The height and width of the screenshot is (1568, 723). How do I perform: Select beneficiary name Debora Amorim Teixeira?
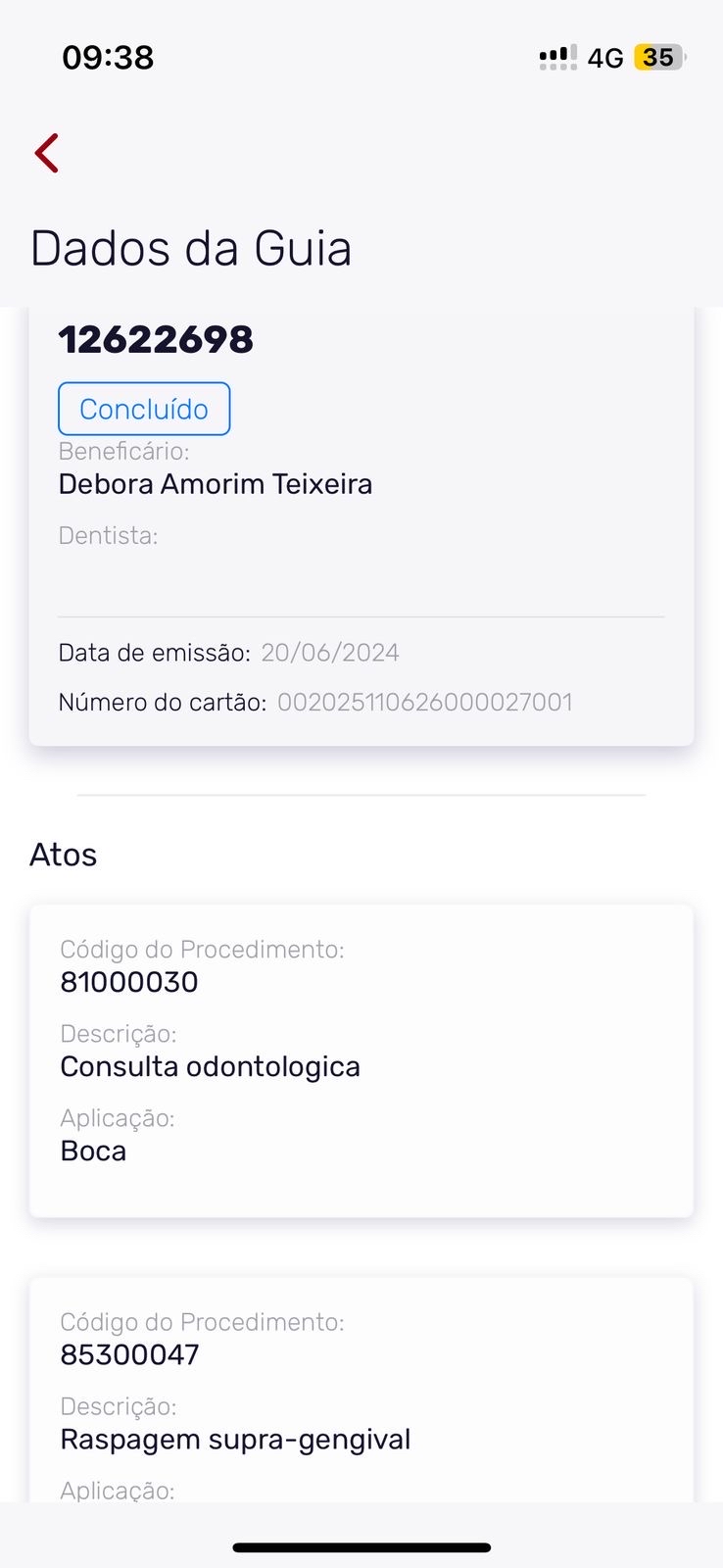[x=216, y=484]
